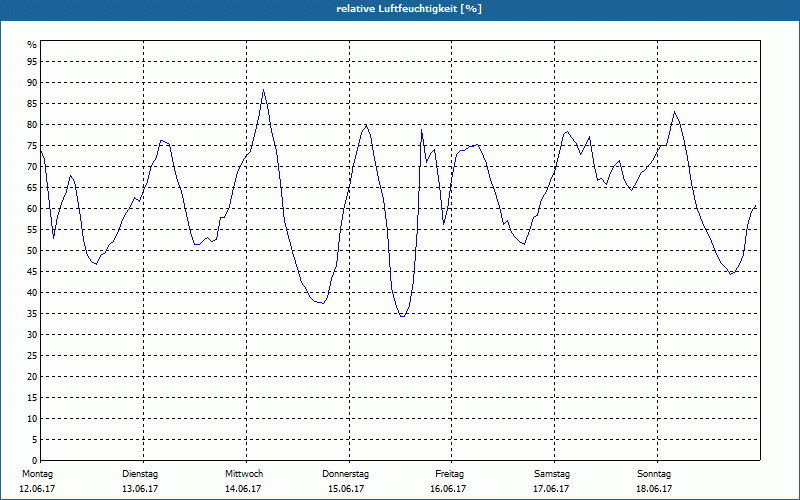Click the Wednesday humidity peak near 88%
The image size is (800, 500).
coord(263,90)
